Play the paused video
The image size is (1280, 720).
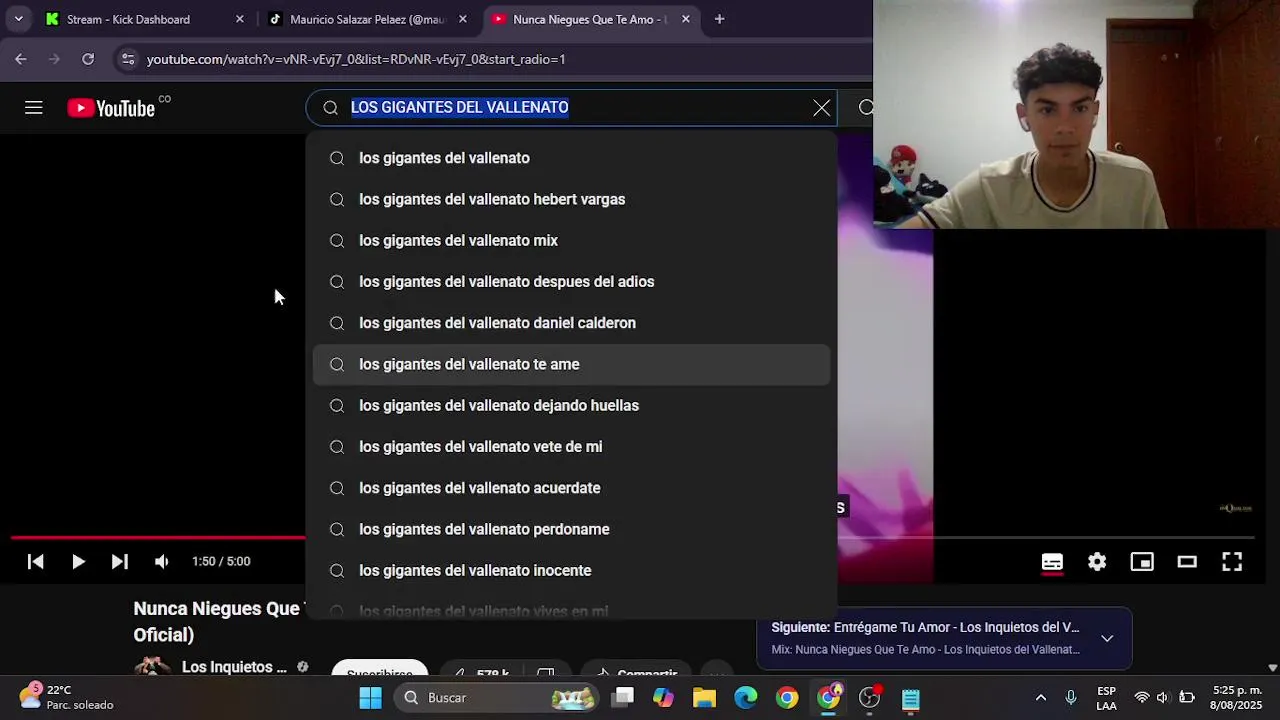coord(78,562)
